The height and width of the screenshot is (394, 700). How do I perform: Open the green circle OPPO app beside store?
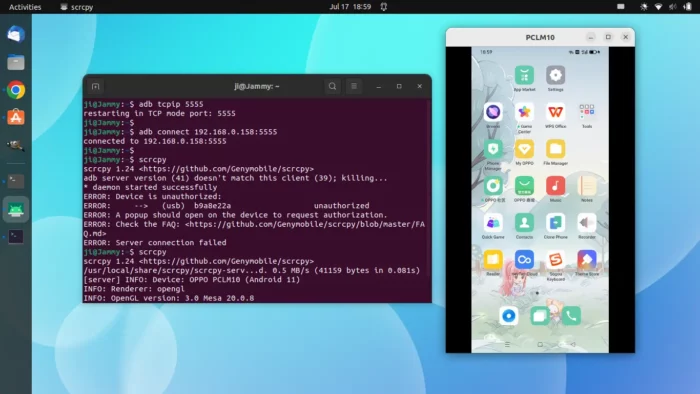point(493,186)
